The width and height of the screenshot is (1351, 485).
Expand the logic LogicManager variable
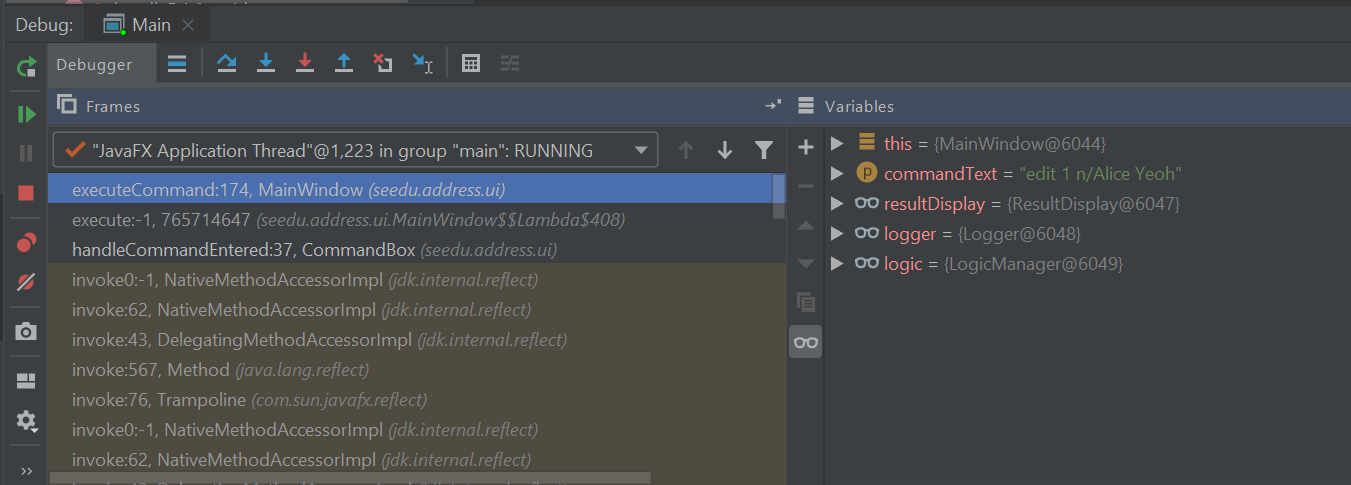tap(837, 264)
